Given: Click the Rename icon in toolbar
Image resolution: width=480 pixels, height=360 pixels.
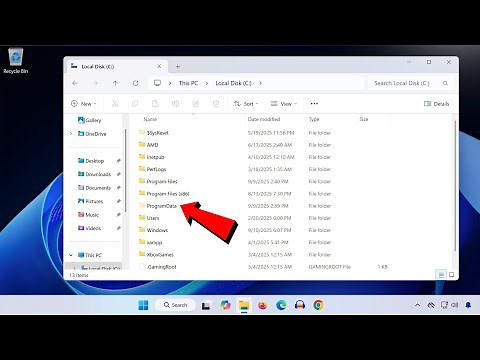Looking at the screenshot, I should [x=175, y=104].
